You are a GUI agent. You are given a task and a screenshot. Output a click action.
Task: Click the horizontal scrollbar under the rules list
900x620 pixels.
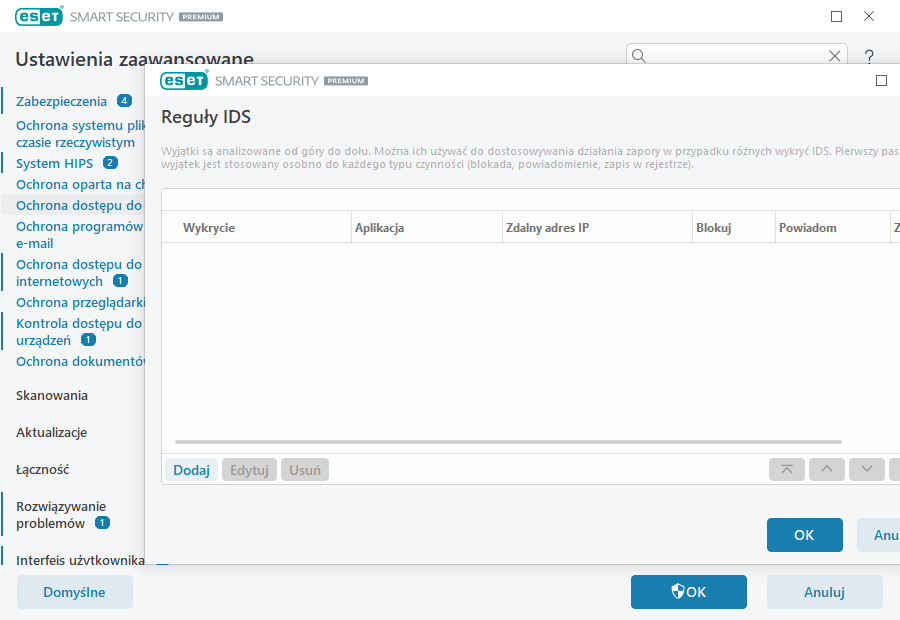[x=508, y=441]
